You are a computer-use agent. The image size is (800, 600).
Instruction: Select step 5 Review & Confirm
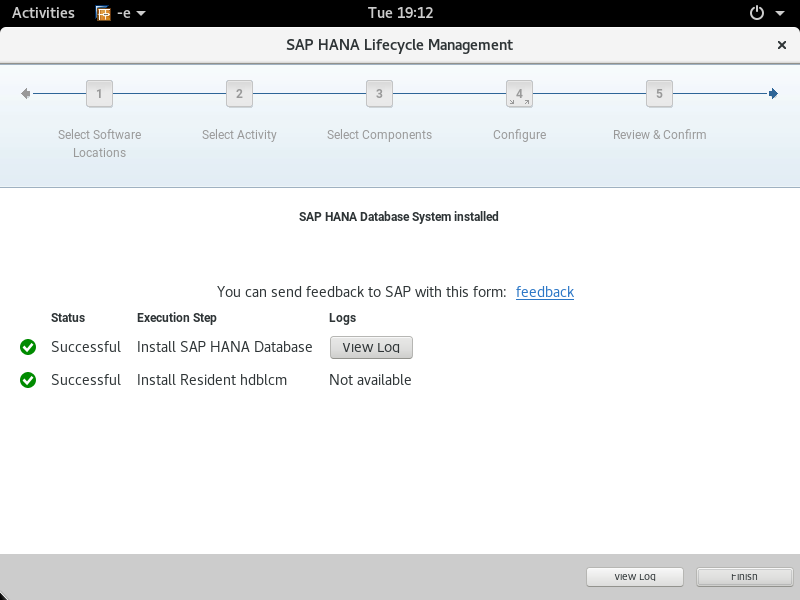659,93
